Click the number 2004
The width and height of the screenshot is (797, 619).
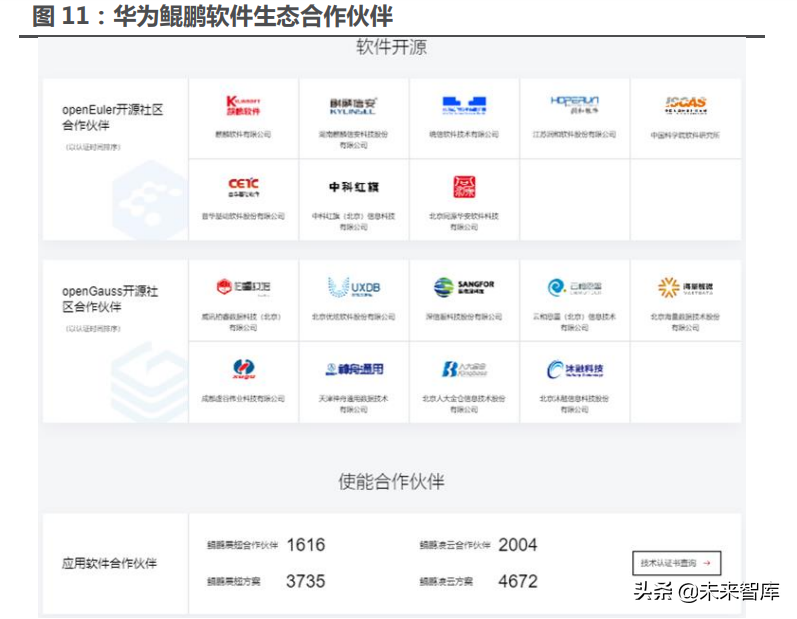[x=517, y=545]
